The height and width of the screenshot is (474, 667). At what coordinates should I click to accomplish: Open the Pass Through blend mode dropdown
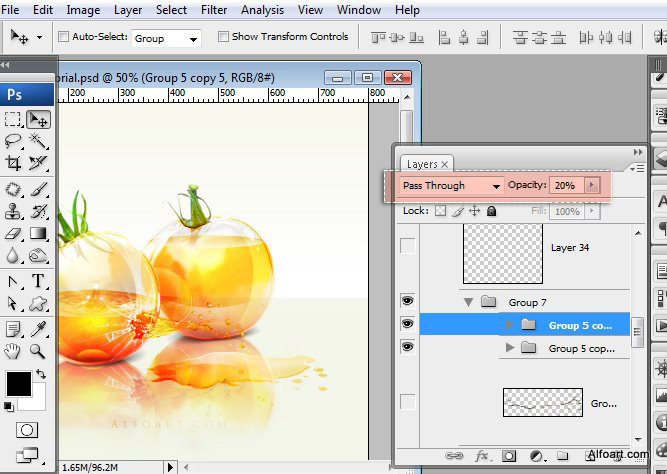coord(451,186)
